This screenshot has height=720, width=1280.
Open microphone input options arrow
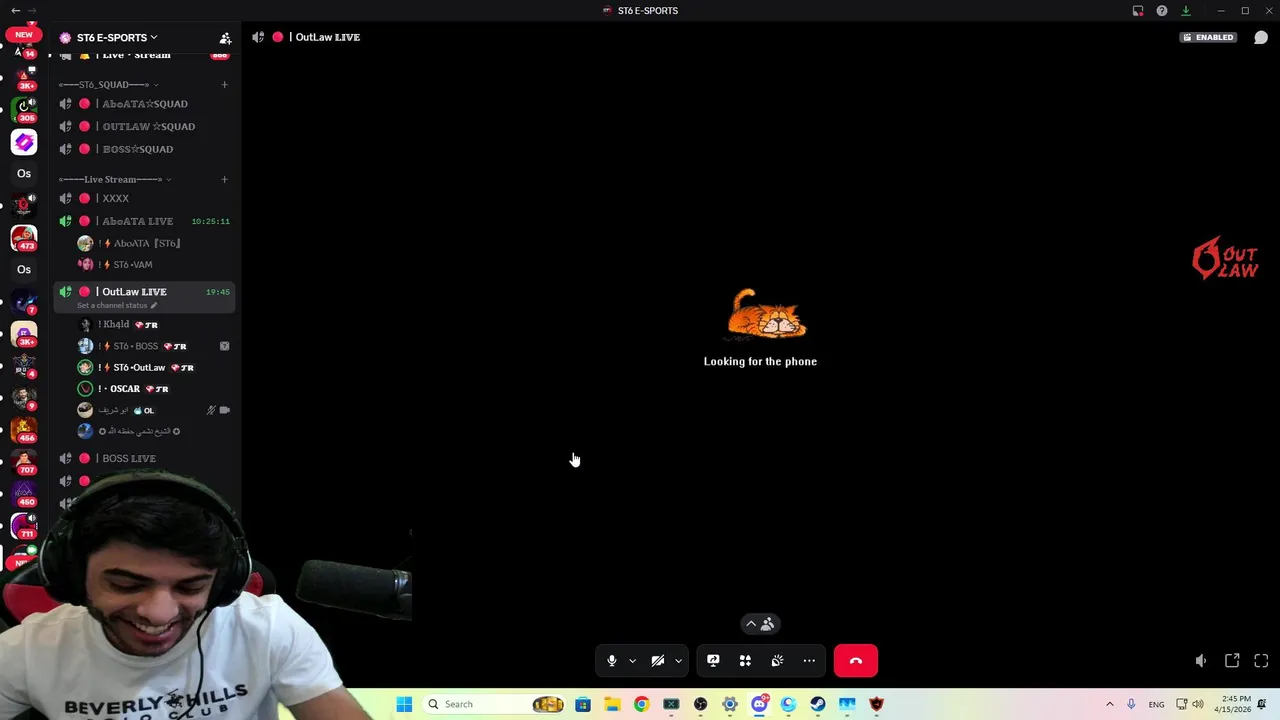tap(632, 661)
